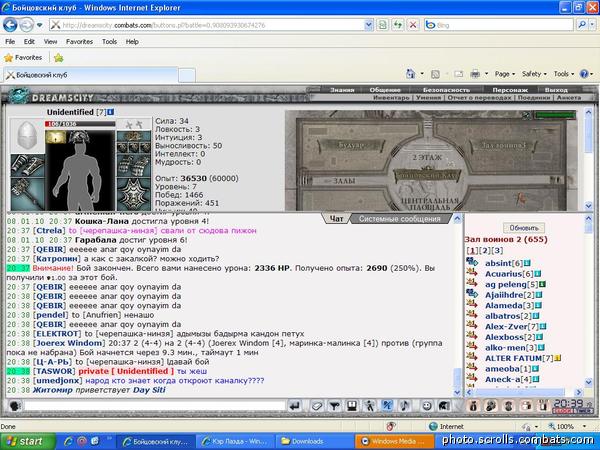Open the Безопасность game menu
The image size is (600, 450).
click(446, 90)
